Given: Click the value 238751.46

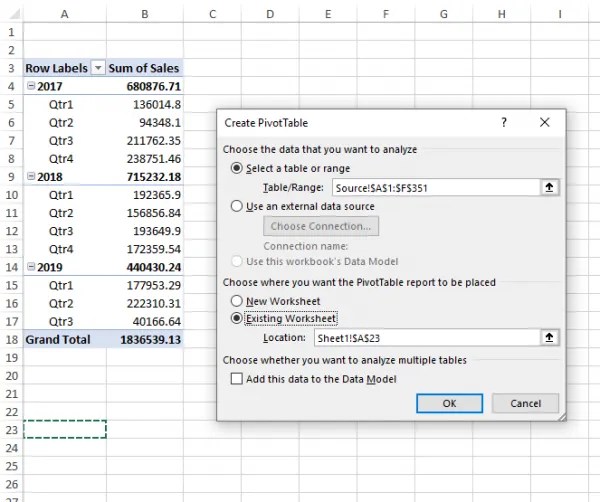Looking at the screenshot, I should (x=145, y=158).
